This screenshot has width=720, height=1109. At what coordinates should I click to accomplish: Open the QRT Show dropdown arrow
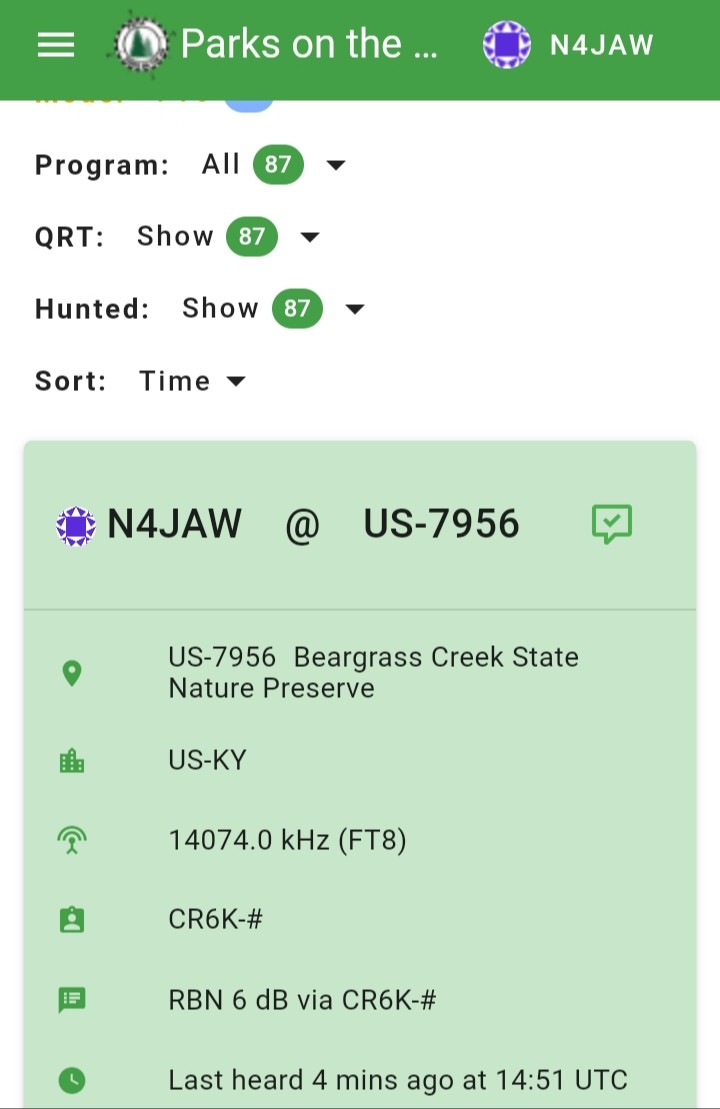pos(310,237)
